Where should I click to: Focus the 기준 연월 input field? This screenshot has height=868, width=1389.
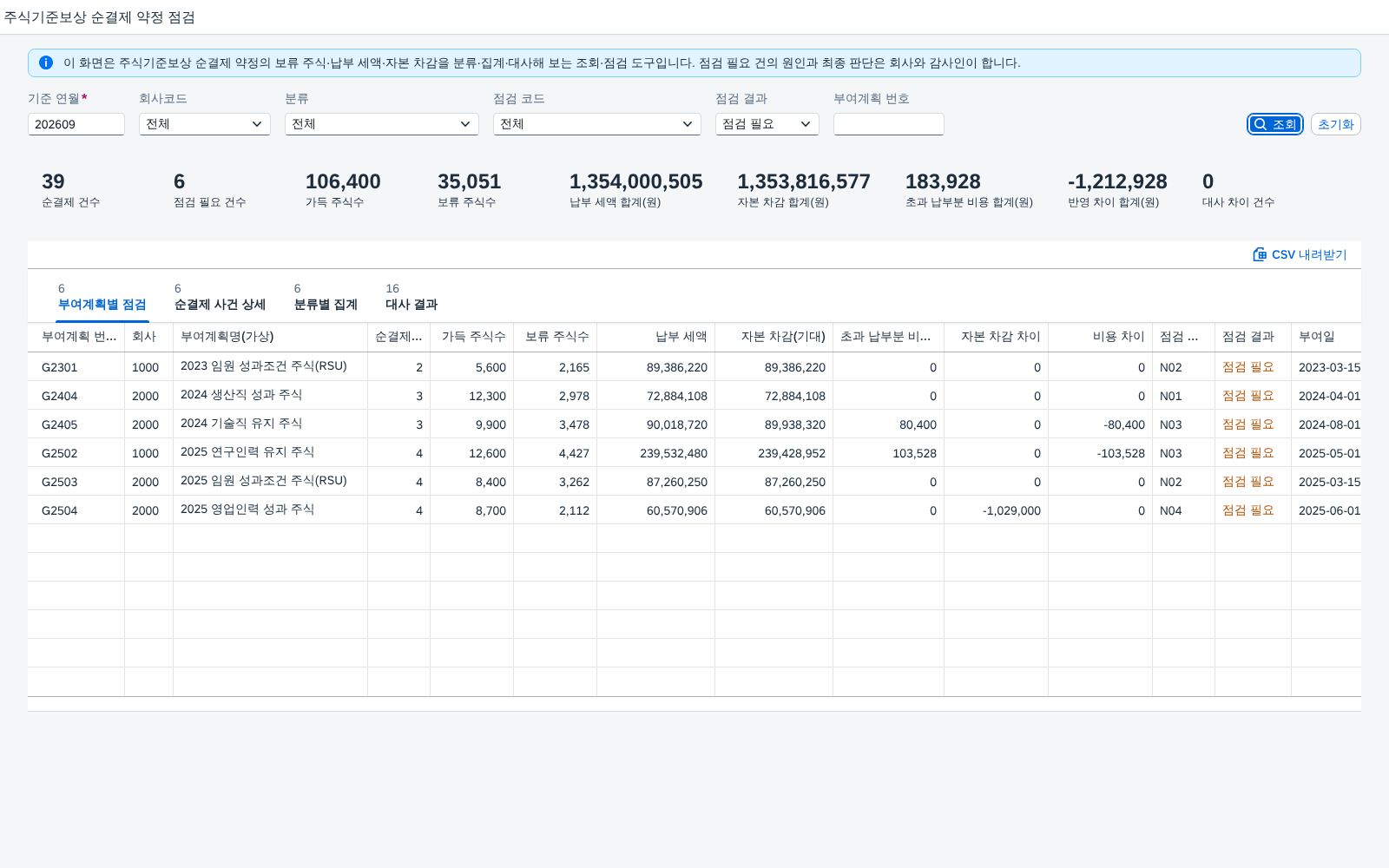[76, 124]
